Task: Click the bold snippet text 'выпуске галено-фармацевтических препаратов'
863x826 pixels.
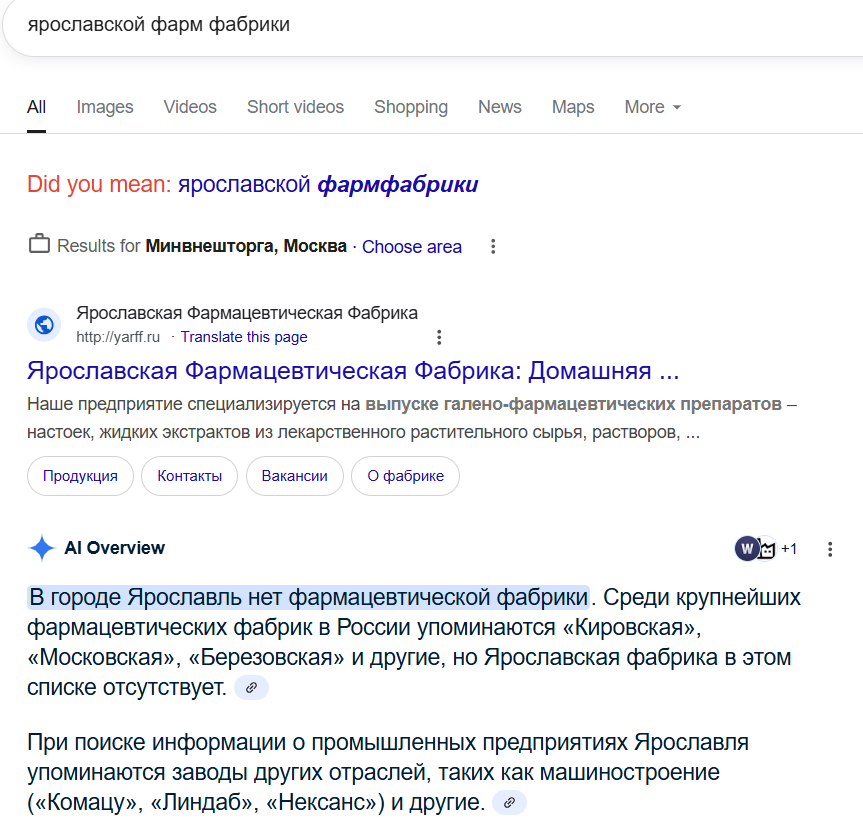Action: coord(573,404)
